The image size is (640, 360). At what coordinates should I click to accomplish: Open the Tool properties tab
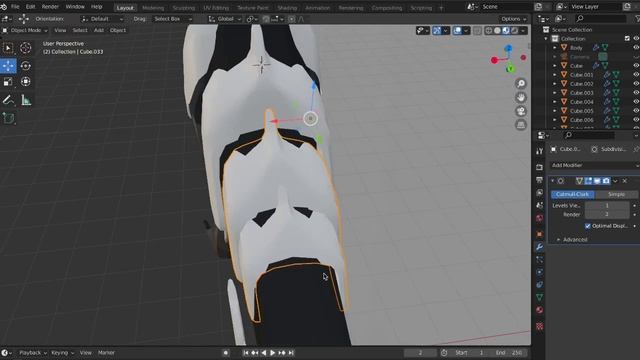point(540,151)
